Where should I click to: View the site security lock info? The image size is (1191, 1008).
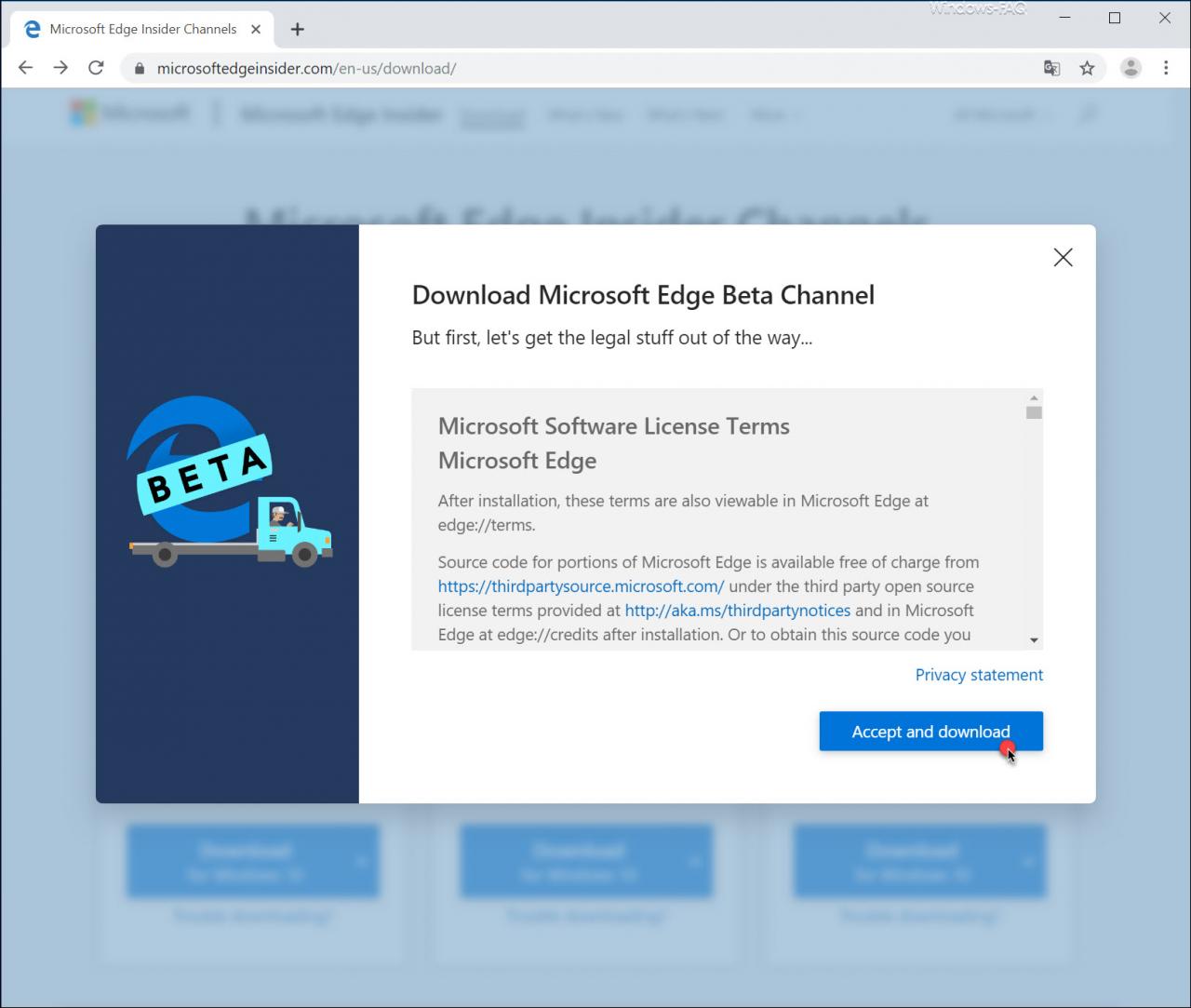140,68
